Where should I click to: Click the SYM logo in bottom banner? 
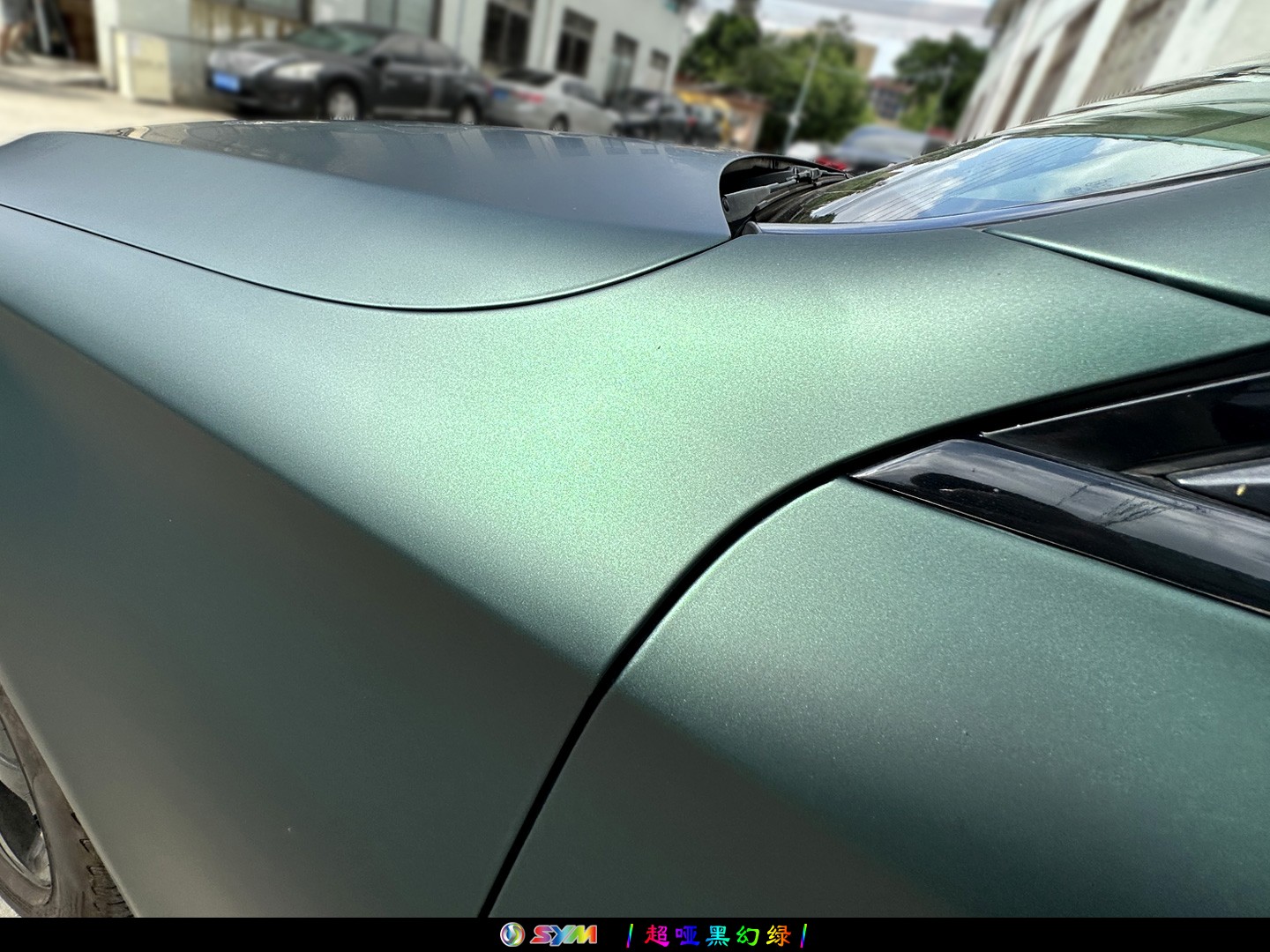549,934
